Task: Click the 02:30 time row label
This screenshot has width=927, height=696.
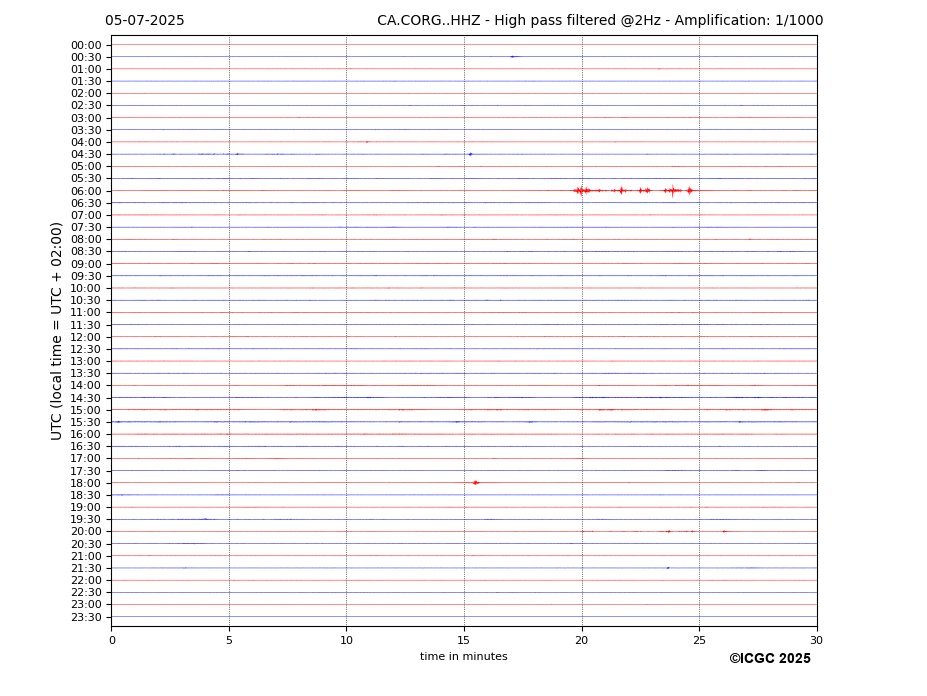Action: coord(86,106)
